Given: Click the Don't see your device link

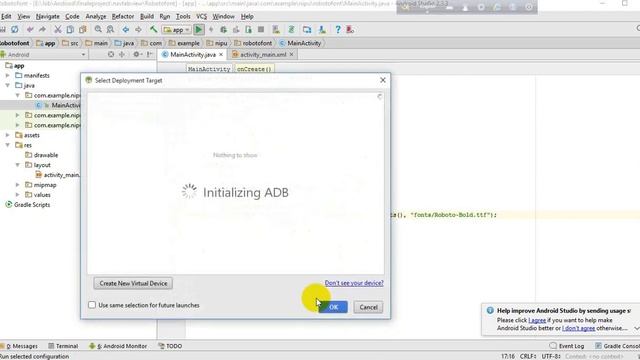Looking at the screenshot, I should (x=354, y=283).
